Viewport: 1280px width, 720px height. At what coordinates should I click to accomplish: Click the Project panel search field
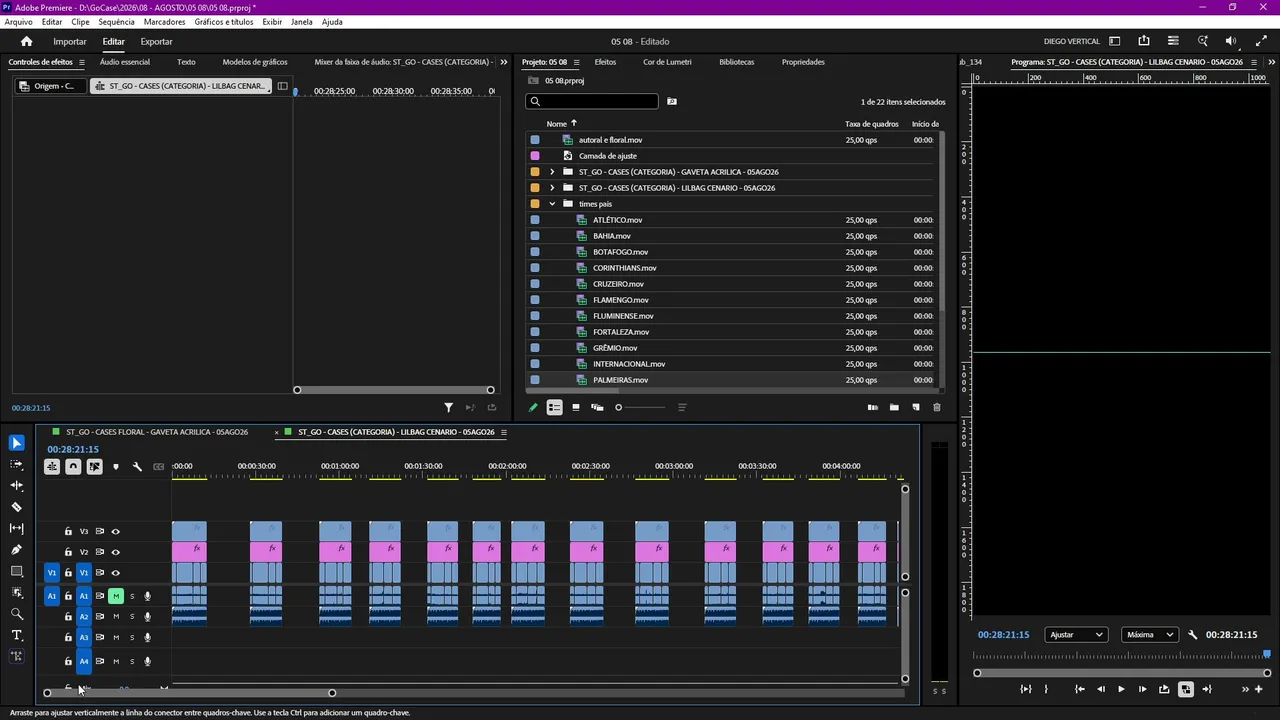[x=592, y=101]
